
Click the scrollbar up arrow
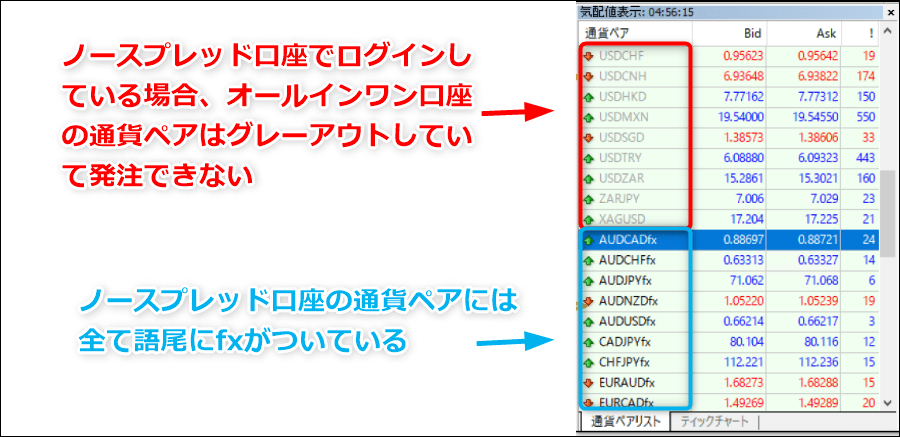887,30
